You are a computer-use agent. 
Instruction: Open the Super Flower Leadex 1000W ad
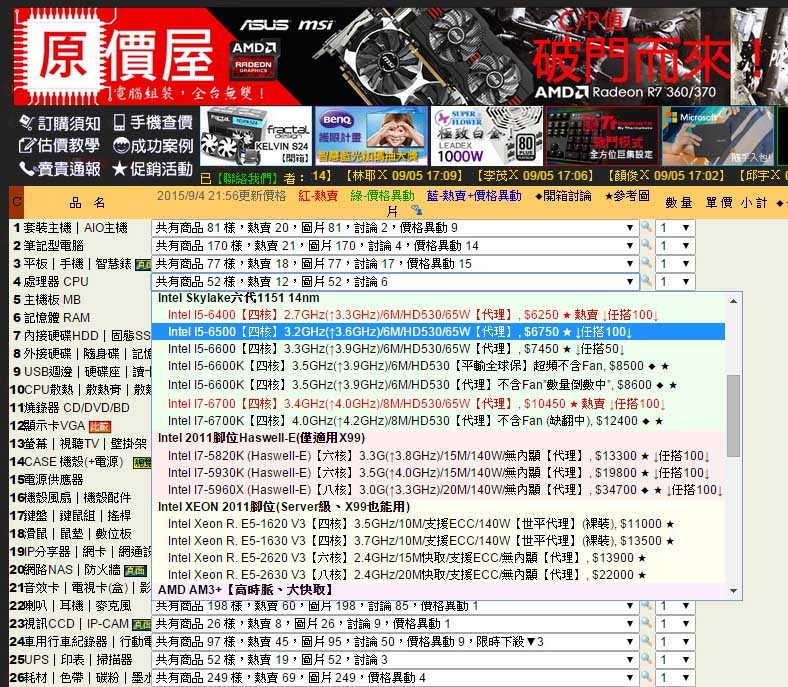pyautogui.click(x=486, y=136)
